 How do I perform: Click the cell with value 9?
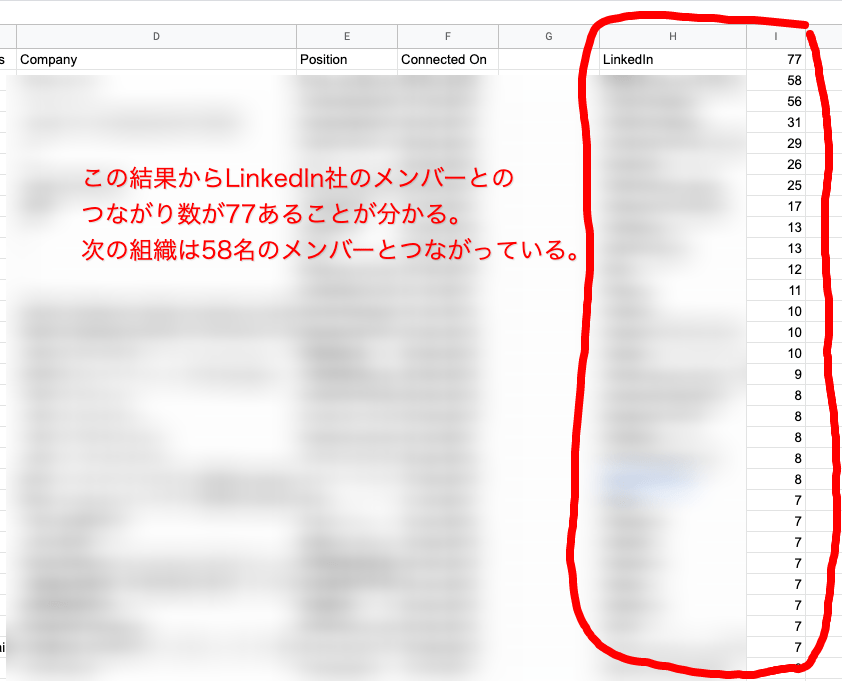(x=776, y=374)
